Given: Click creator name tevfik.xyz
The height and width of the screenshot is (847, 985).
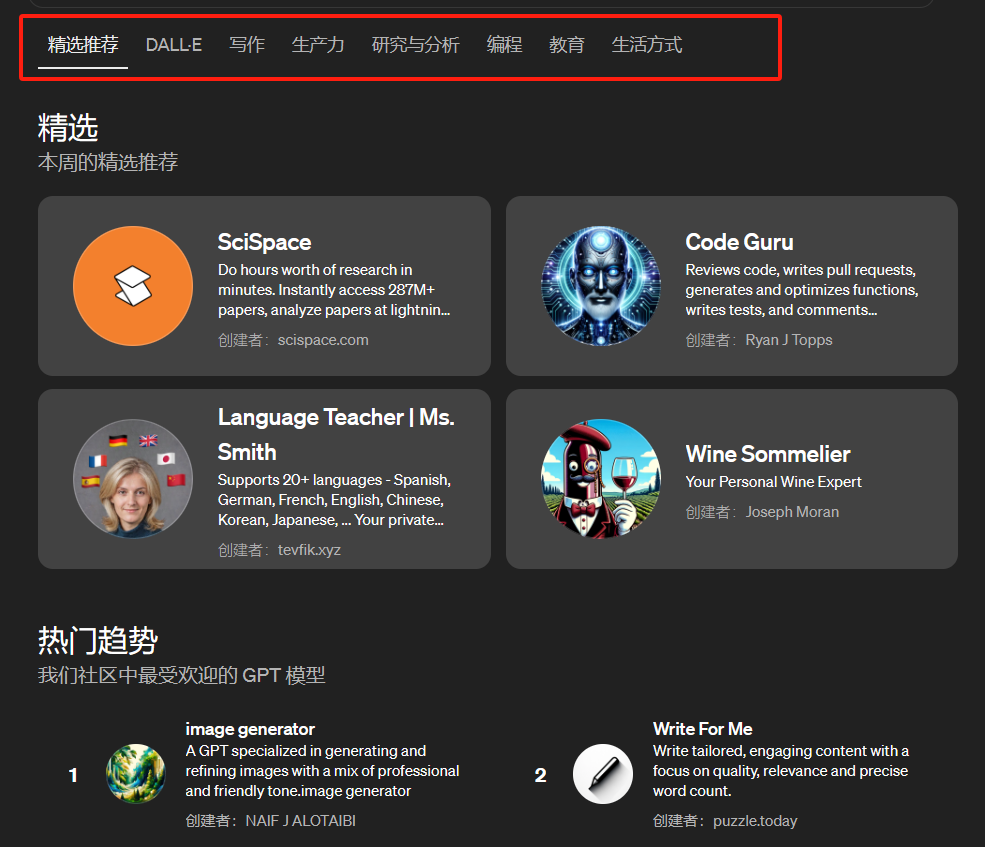Looking at the screenshot, I should tap(309, 550).
